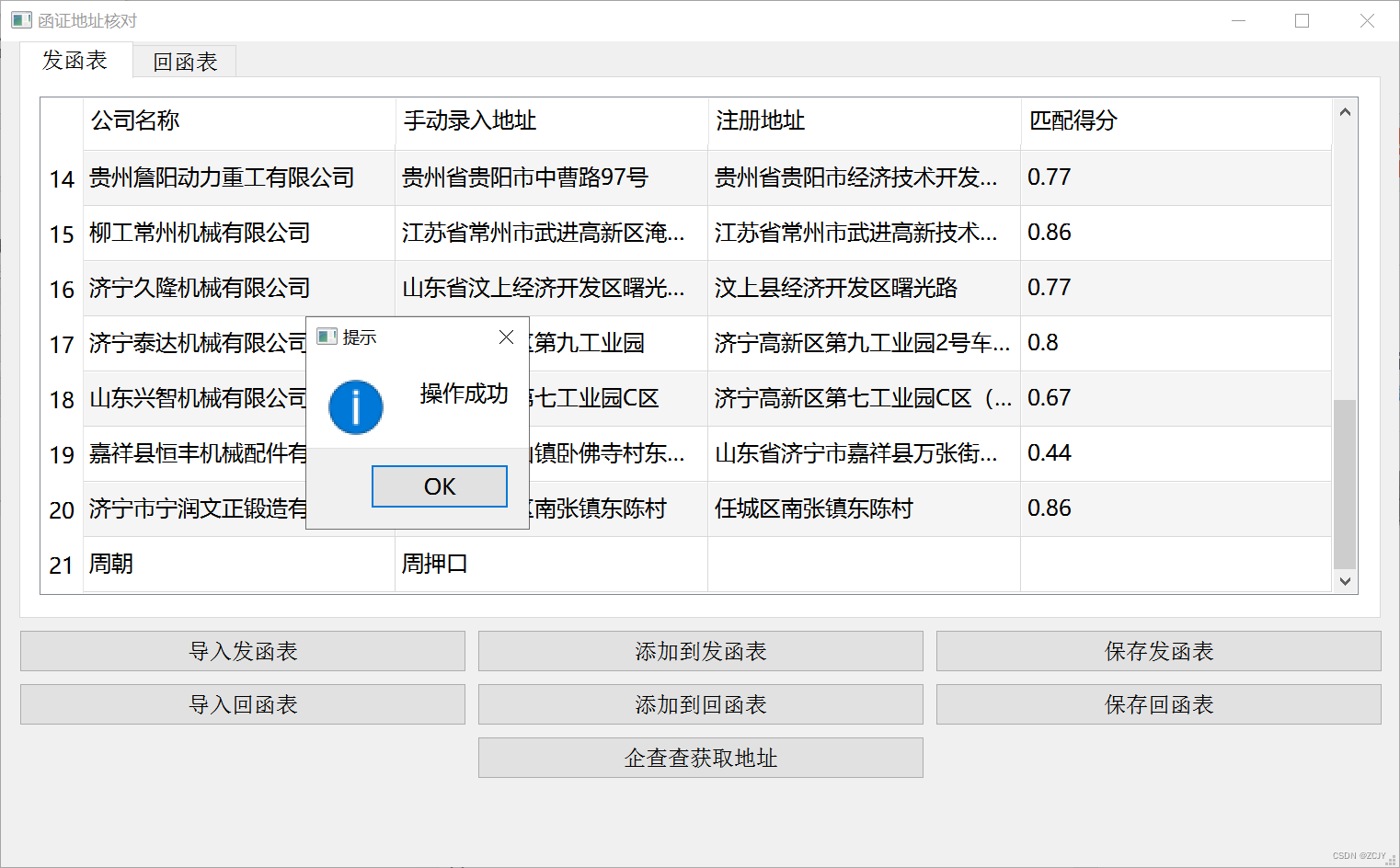
Task: Select cell 济宁泰达机械有限公司
Action: coord(195,344)
